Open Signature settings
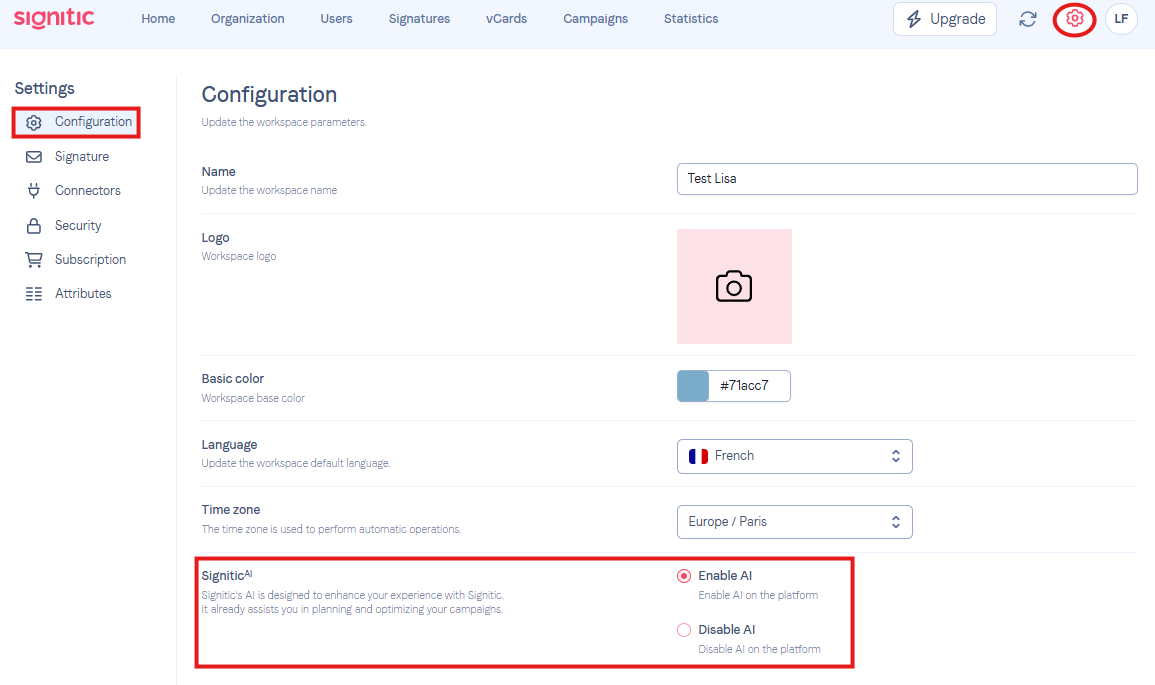 pyautogui.click(x=82, y=157)
